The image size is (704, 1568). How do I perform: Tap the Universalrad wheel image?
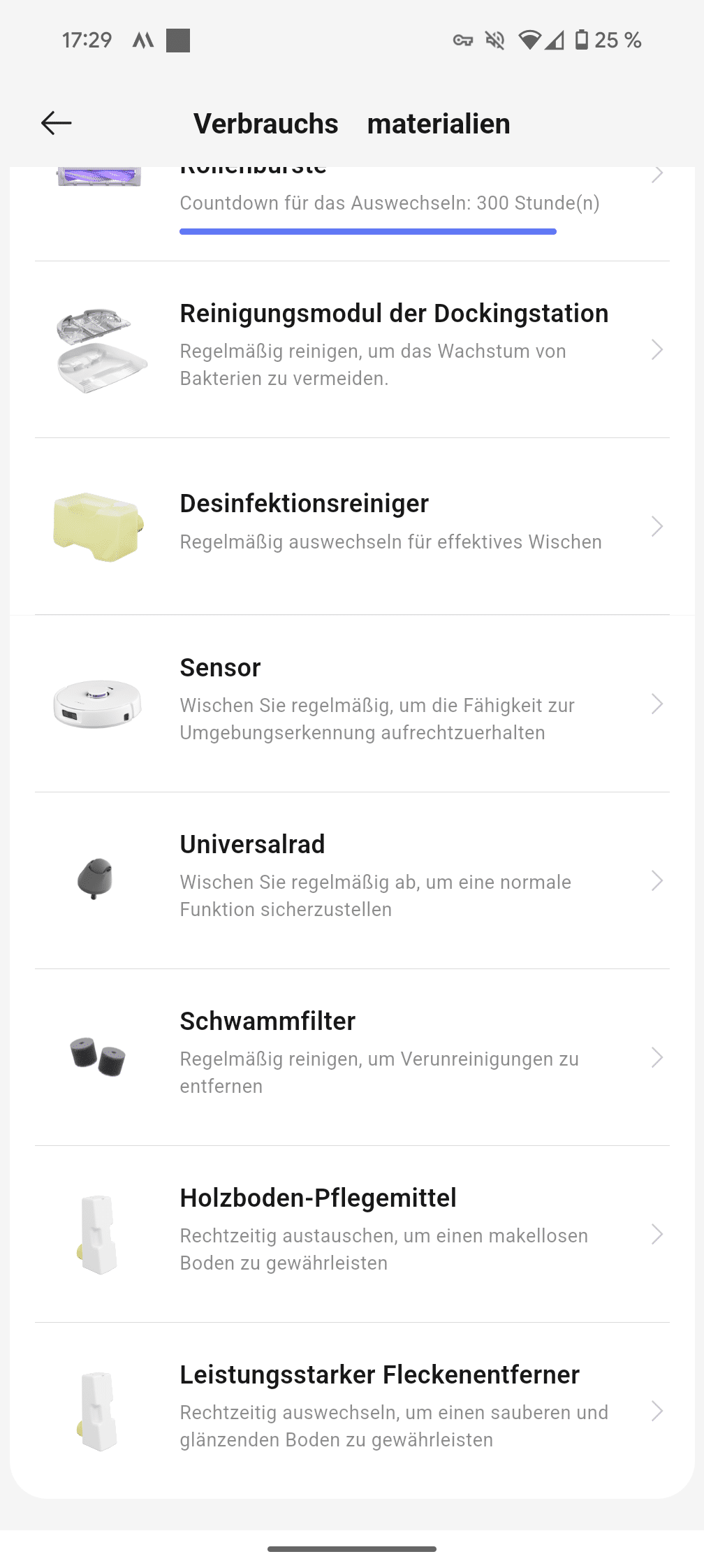96,878
